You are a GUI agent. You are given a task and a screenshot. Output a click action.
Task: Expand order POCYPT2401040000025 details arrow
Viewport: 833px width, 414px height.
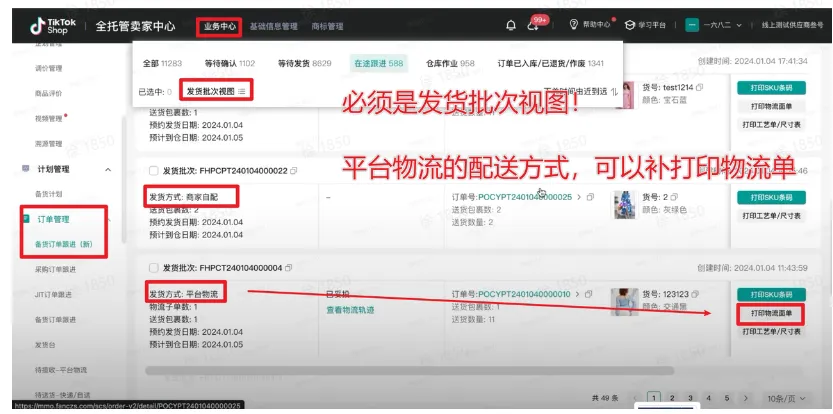pyautogui.click(x=579, y=197)
